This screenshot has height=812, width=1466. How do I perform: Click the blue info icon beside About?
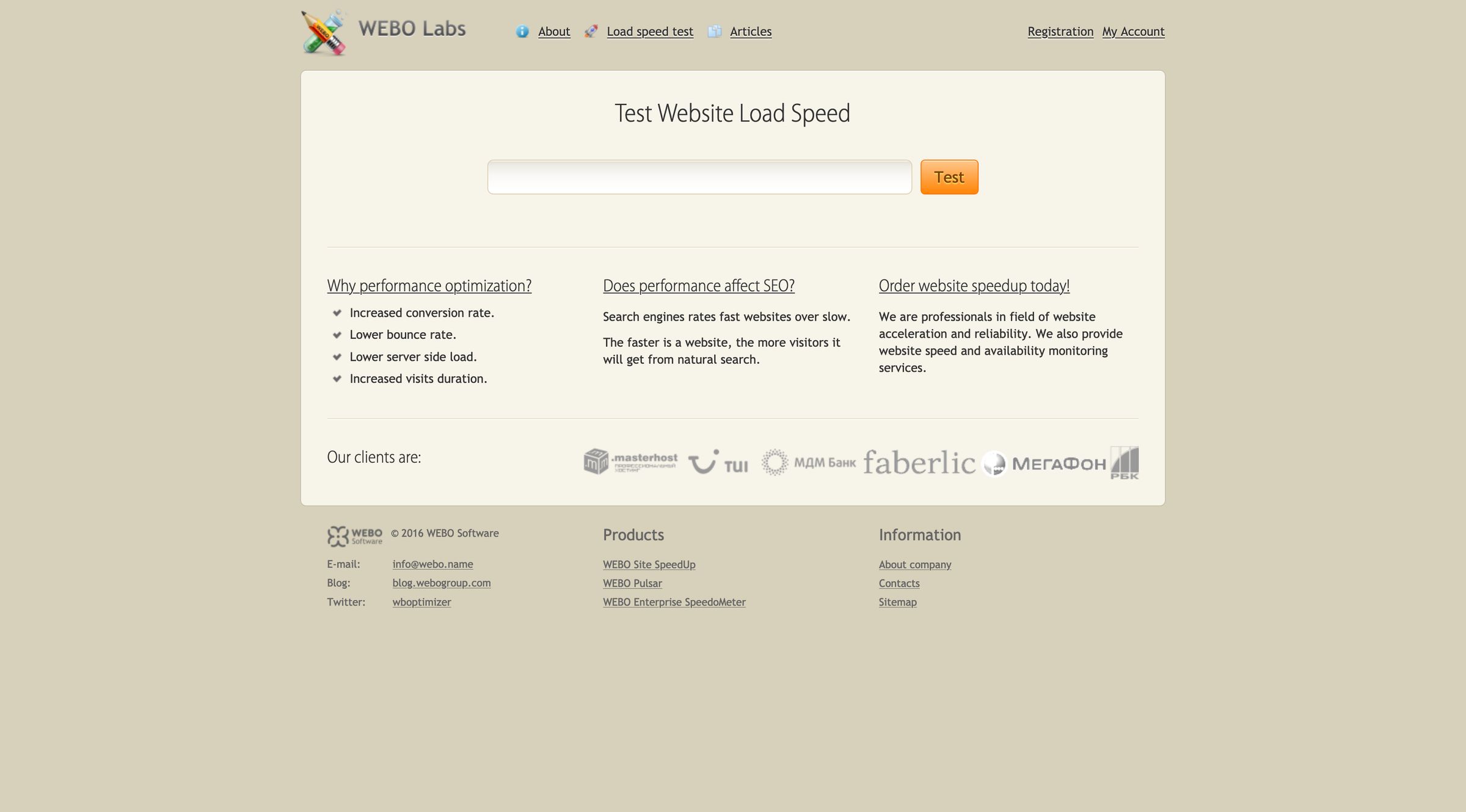click(x=522, y=32)
